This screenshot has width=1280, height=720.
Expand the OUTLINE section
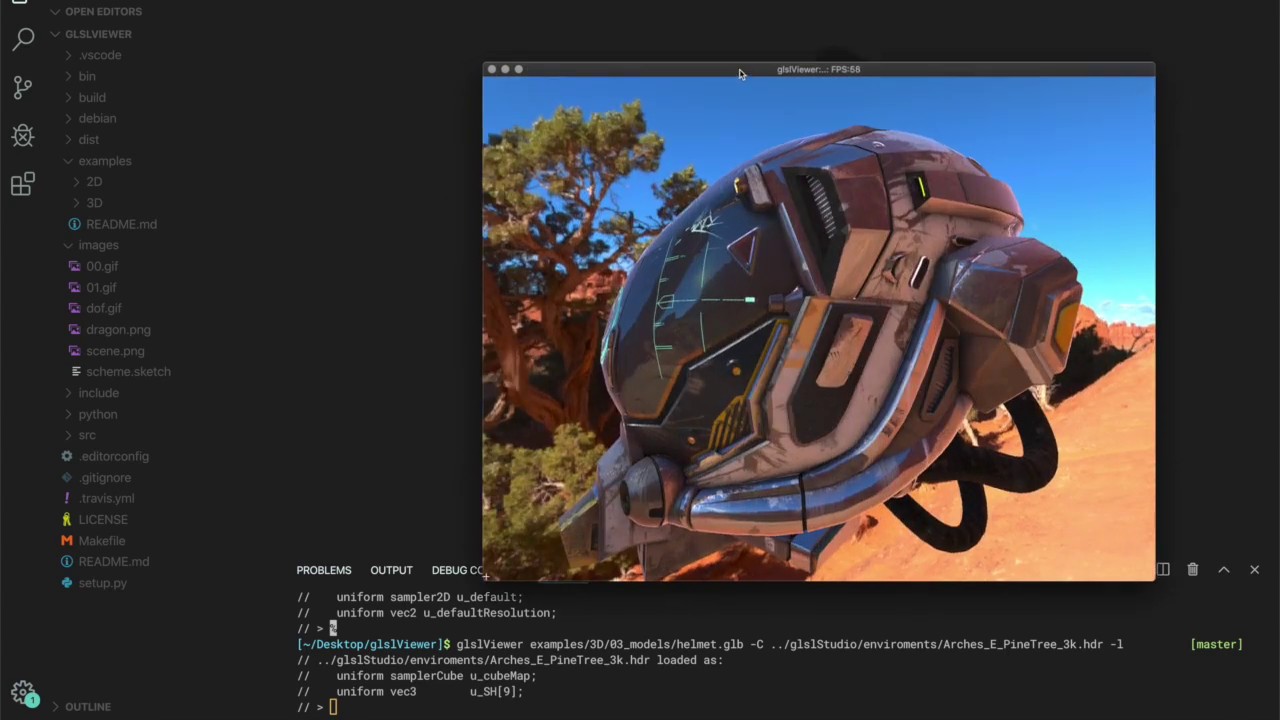coord(88,707)
